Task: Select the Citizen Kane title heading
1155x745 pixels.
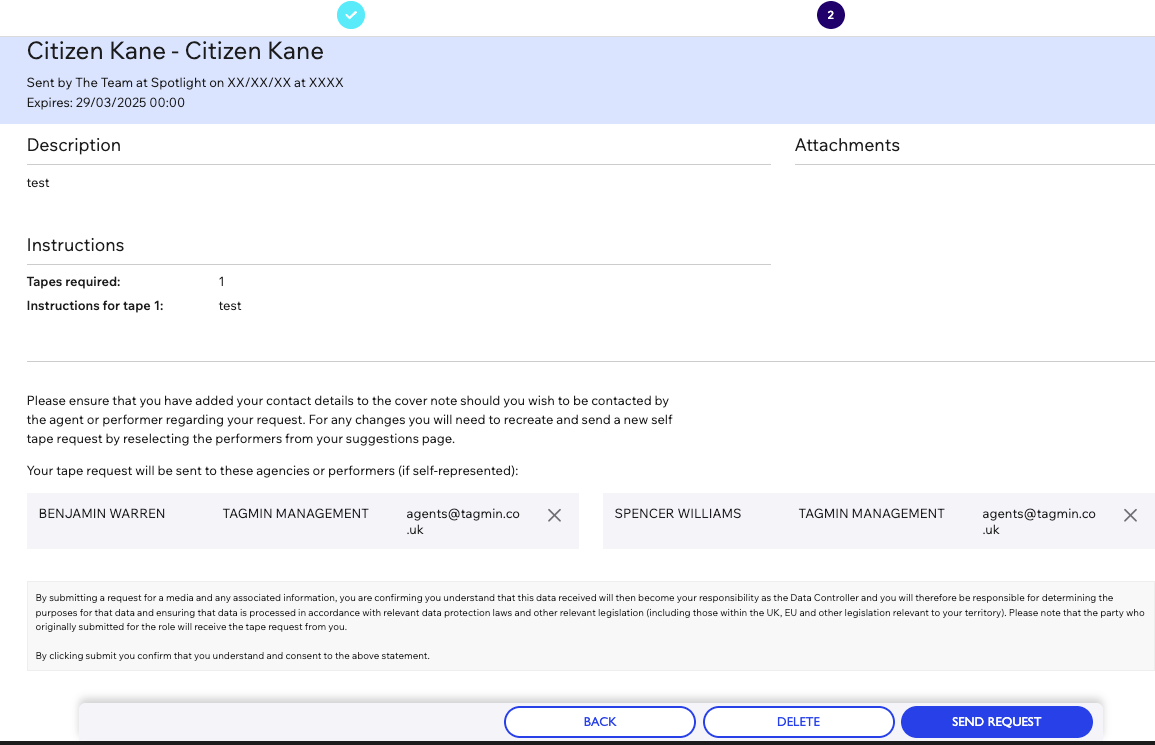Action: [175, 51]
